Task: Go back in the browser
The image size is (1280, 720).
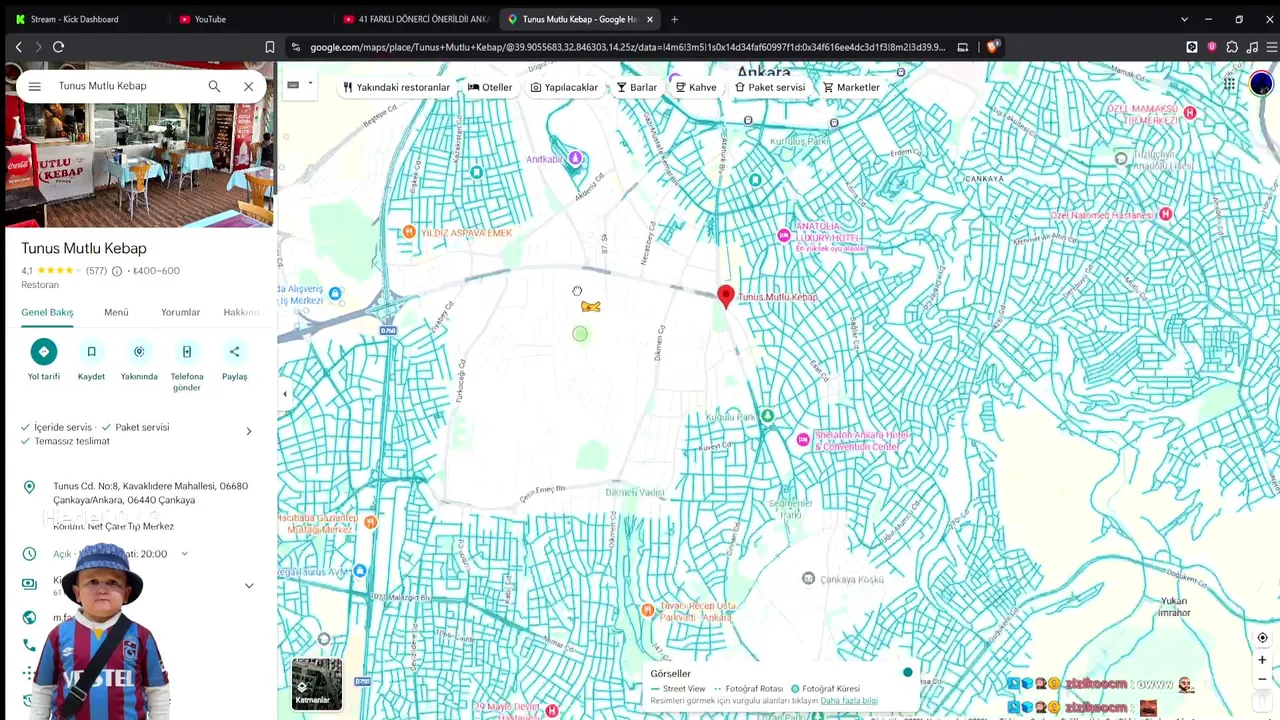Action: [x=18, y=47]
